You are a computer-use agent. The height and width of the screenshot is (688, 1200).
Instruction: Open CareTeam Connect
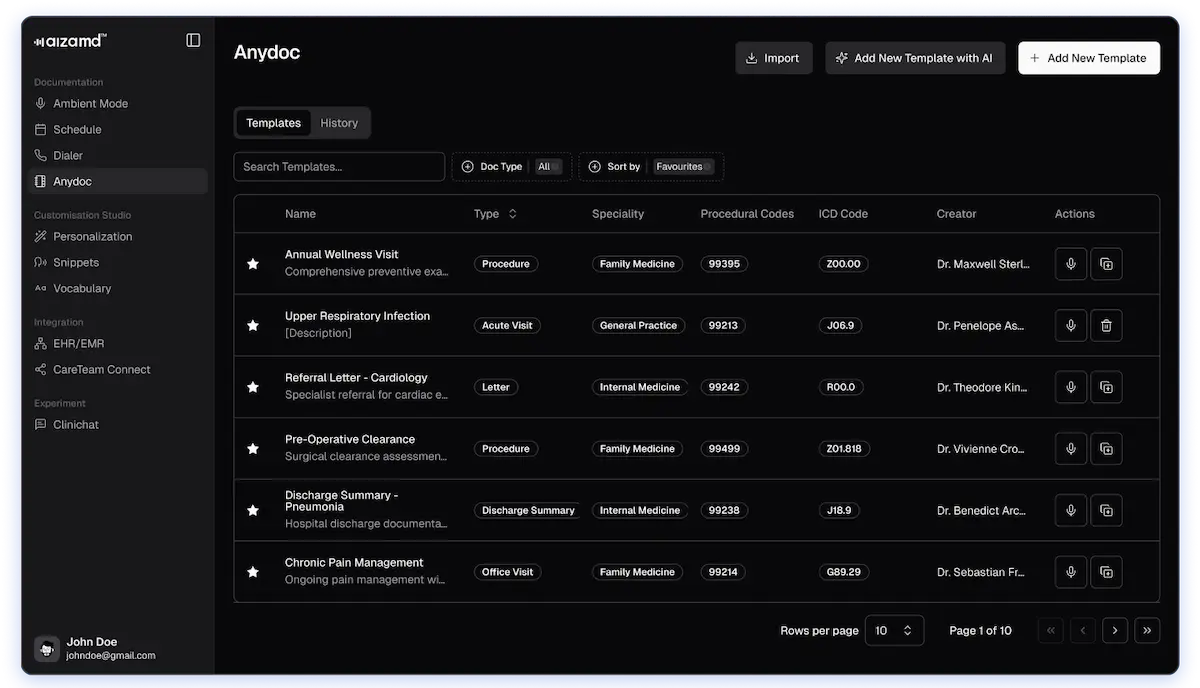point(120,369)
